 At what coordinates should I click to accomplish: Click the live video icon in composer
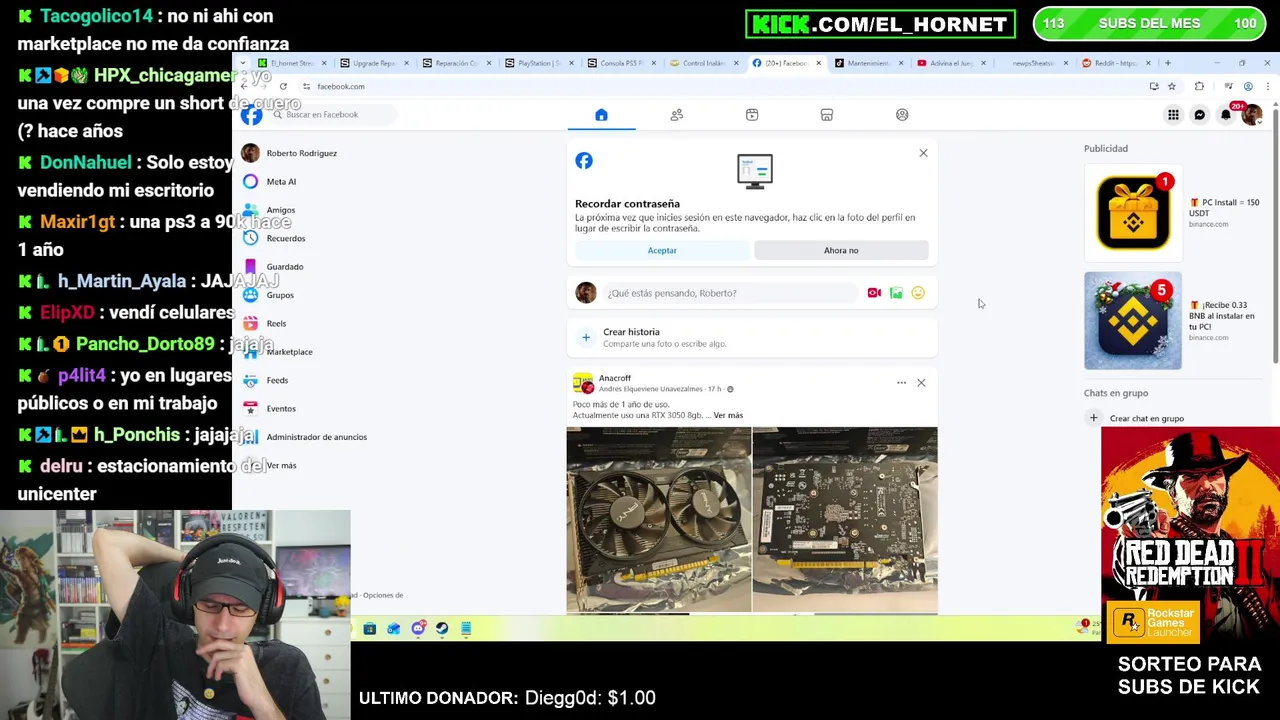874,293
